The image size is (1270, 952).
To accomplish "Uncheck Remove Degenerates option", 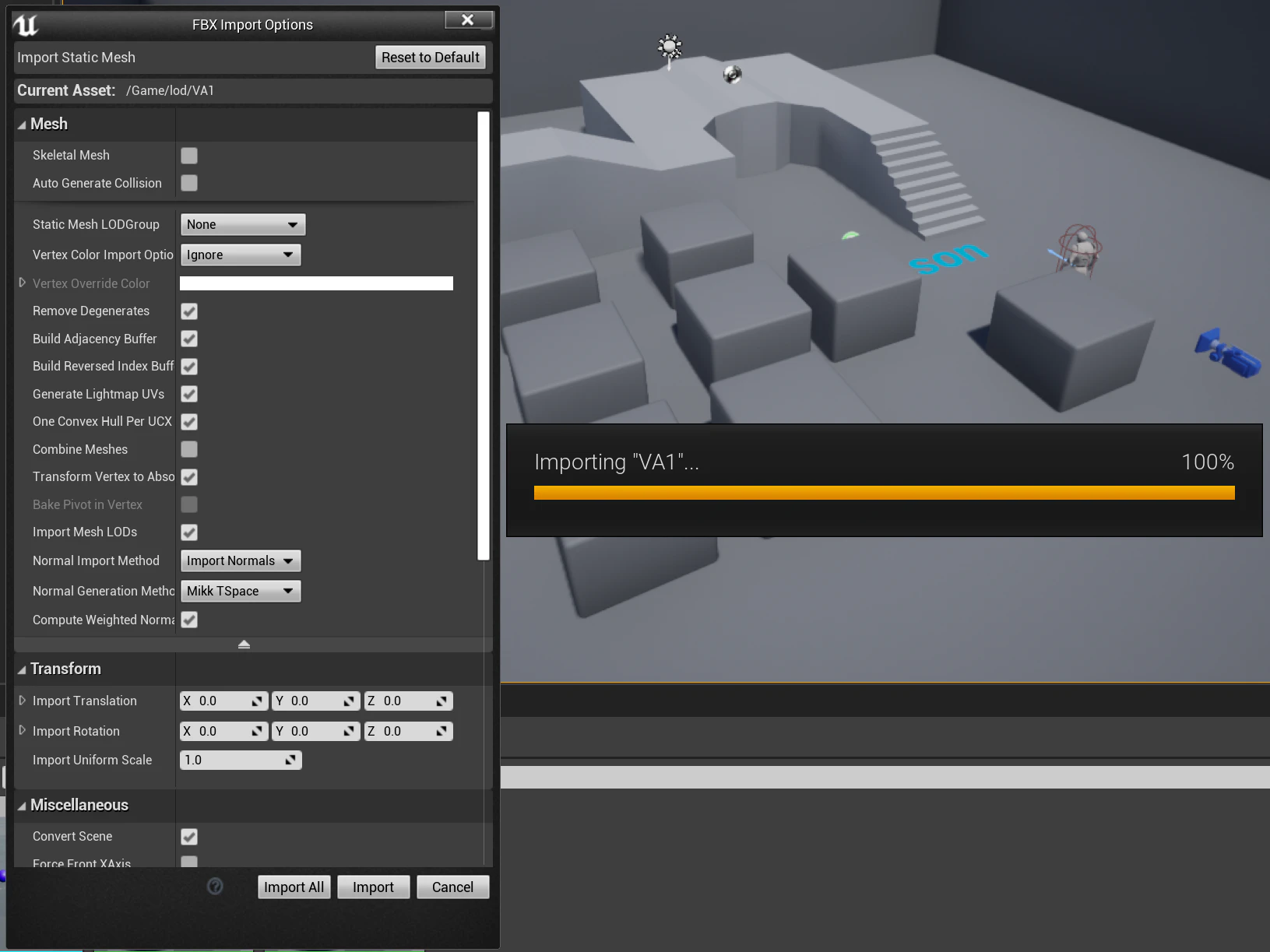I will (189, 311).
